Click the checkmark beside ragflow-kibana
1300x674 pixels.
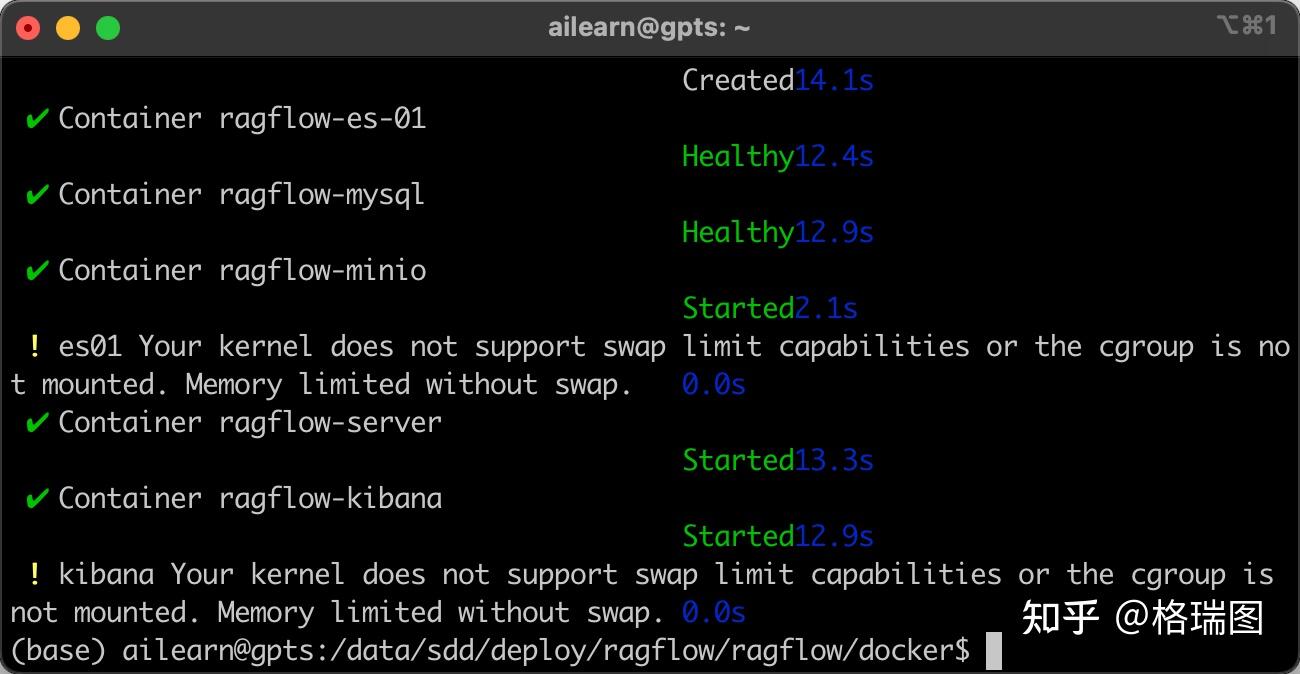click(37, 499)
